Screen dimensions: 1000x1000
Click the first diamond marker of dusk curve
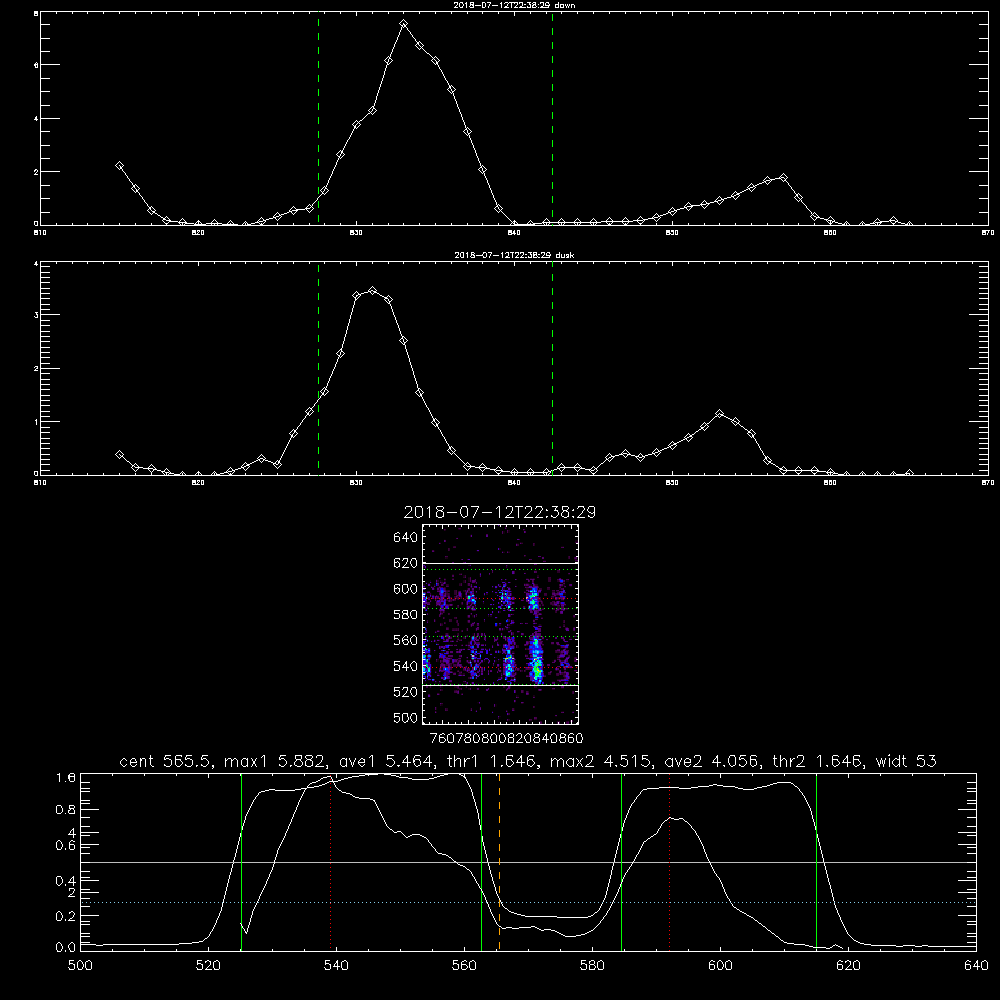[x=119, y=455]
